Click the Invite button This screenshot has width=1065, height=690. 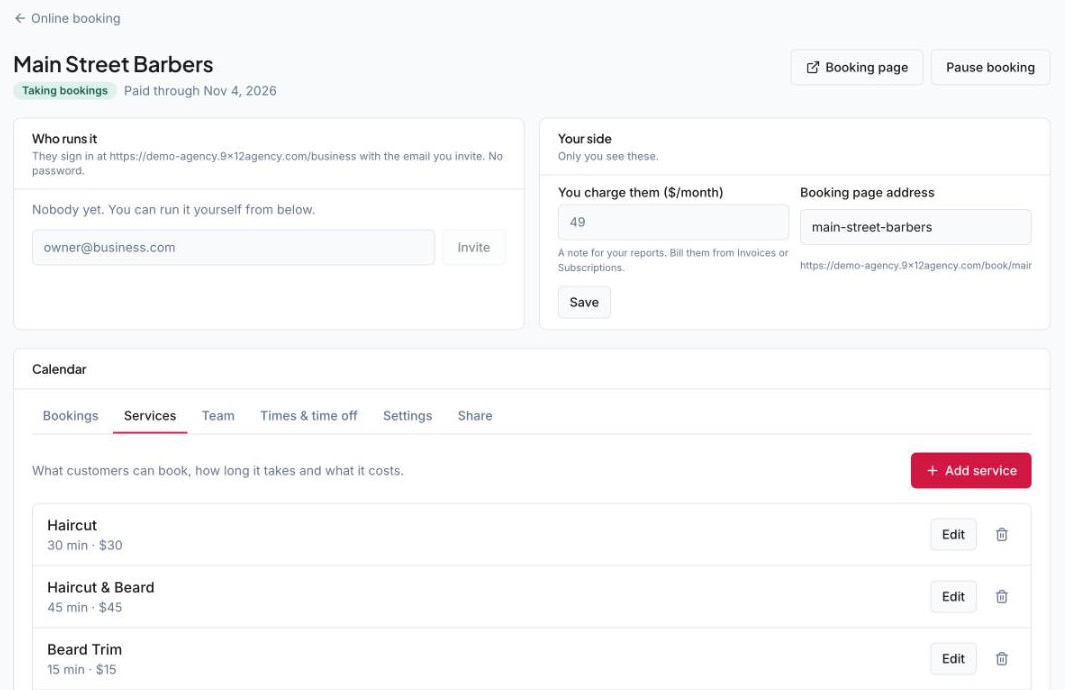tap(473, 247)
